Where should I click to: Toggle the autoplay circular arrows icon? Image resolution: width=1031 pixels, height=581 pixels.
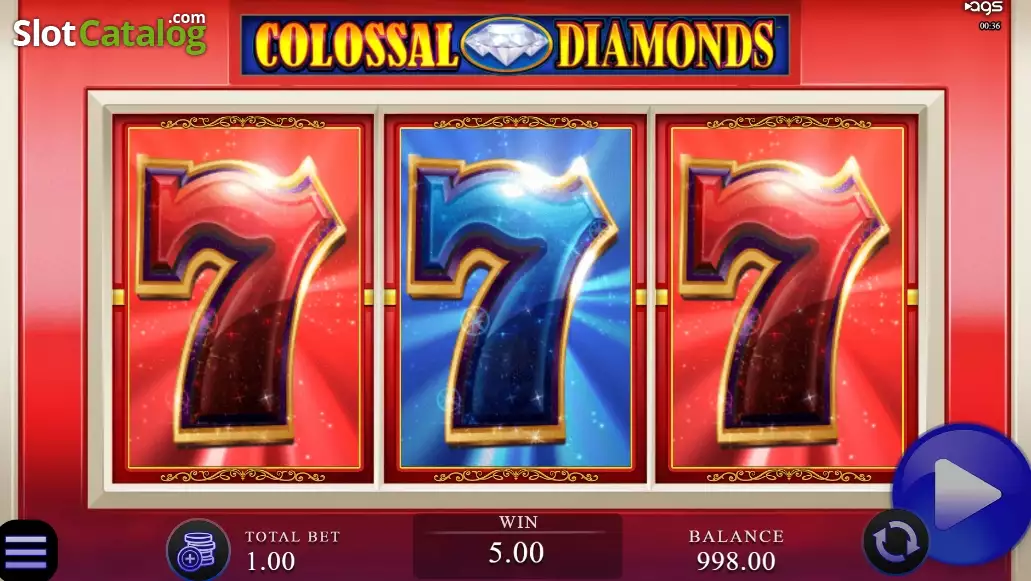tap(895, 542)
